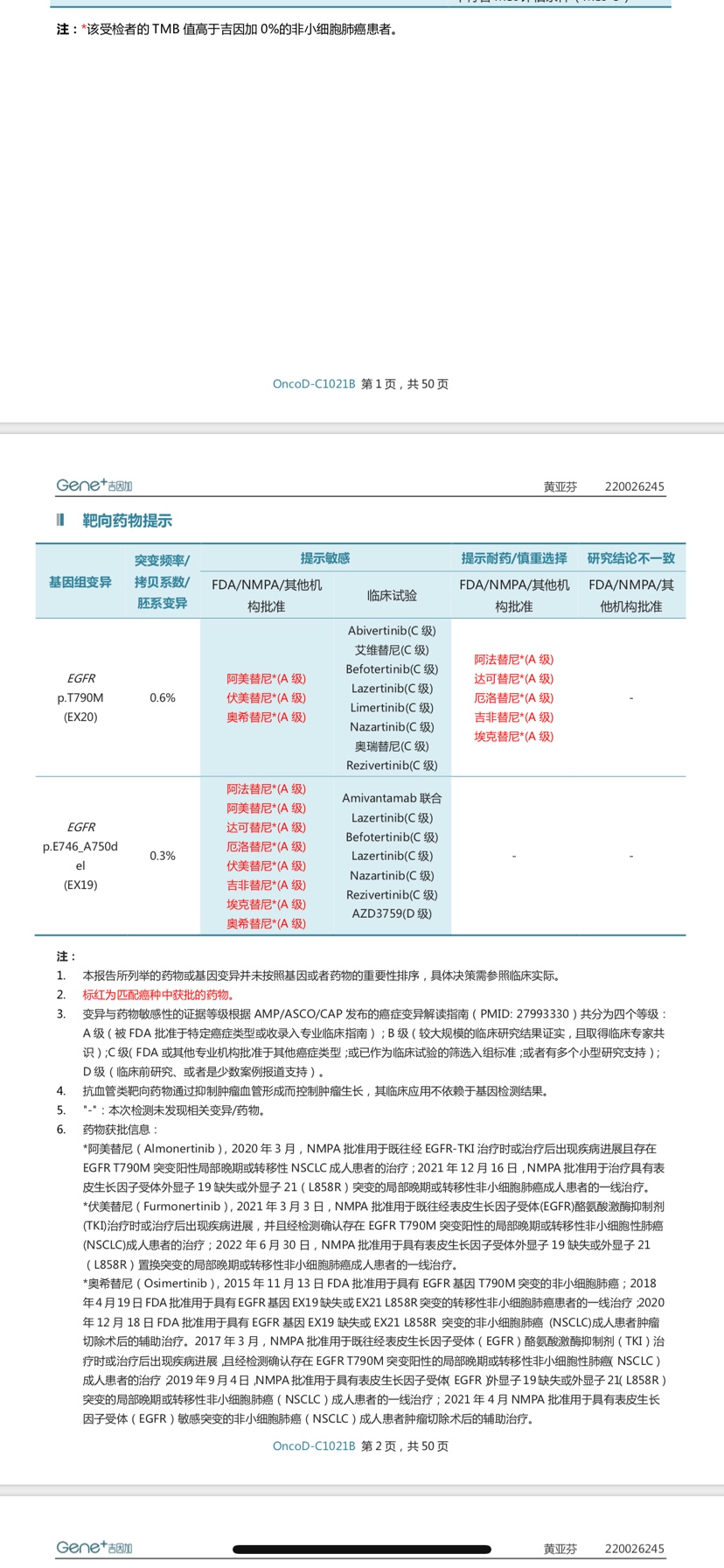
Task: Tap the 0.3% mutation frequency value
Action: coord(163,856)
